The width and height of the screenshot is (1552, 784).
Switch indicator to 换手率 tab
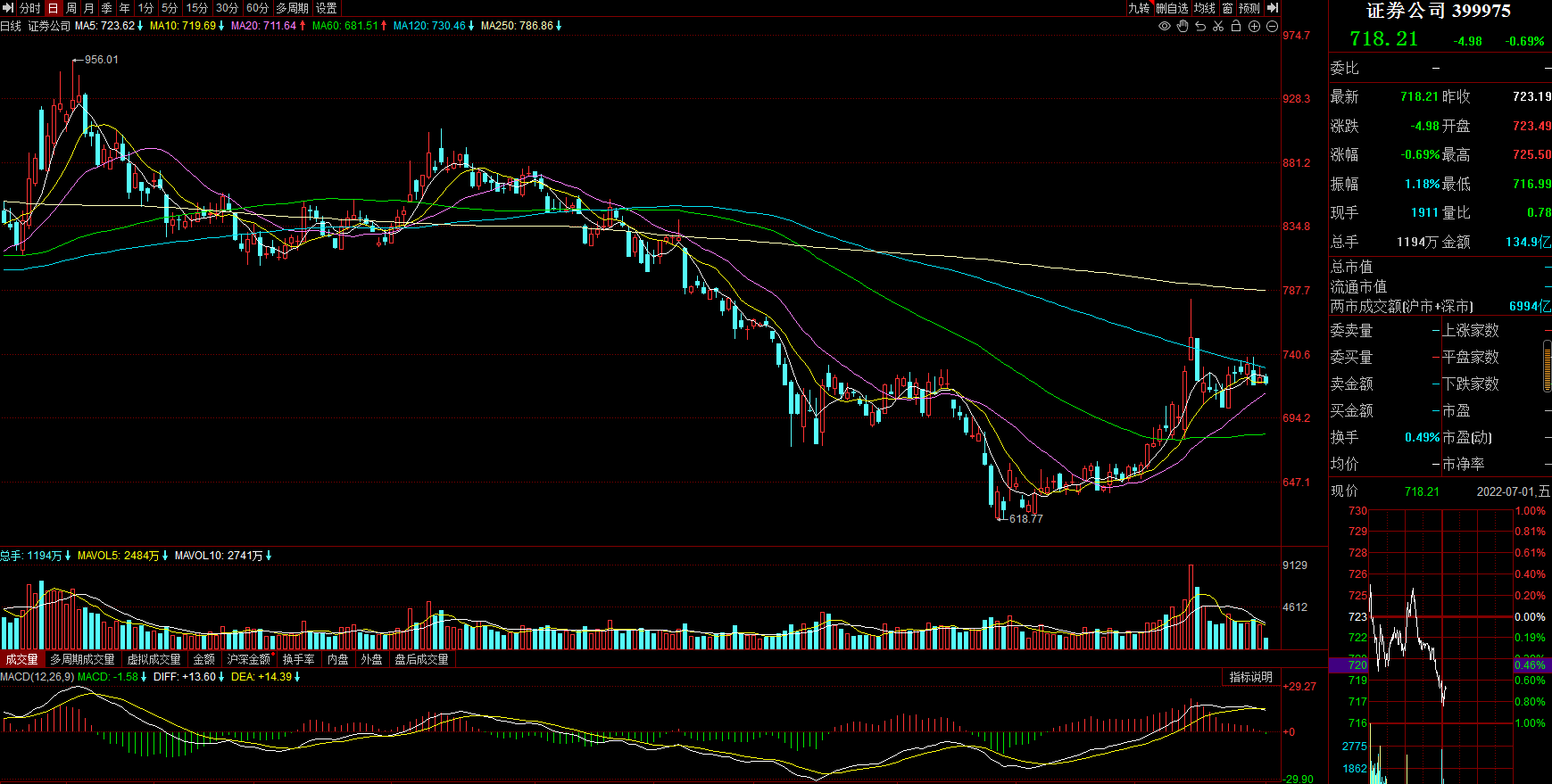click(x=299, y=659)
